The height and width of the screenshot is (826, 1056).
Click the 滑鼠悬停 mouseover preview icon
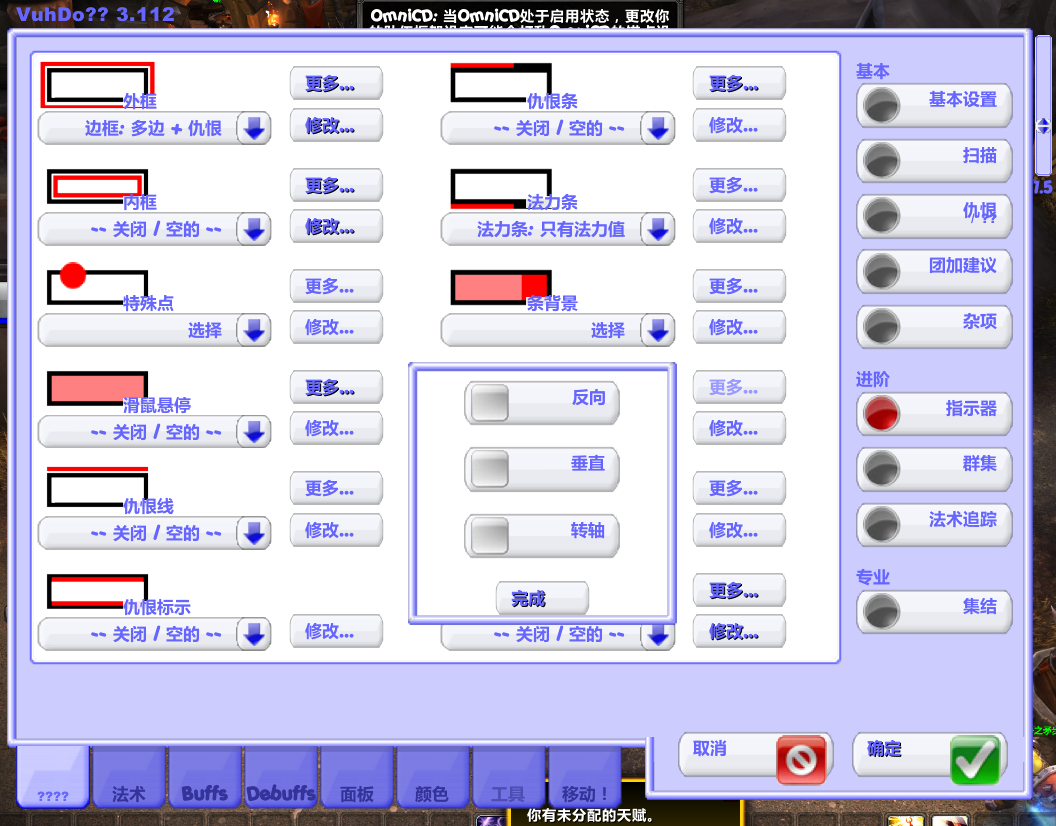click(97, 388)
